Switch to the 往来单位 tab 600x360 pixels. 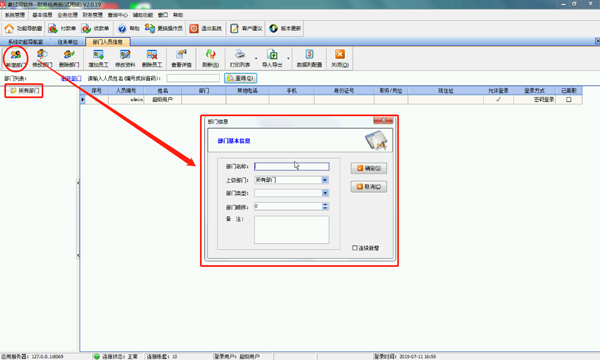(x=68, y=42)
